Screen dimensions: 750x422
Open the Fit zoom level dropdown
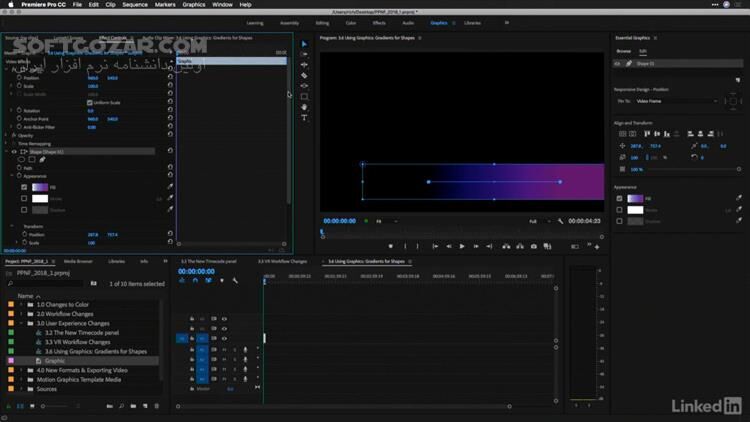(x=386, y=221)
